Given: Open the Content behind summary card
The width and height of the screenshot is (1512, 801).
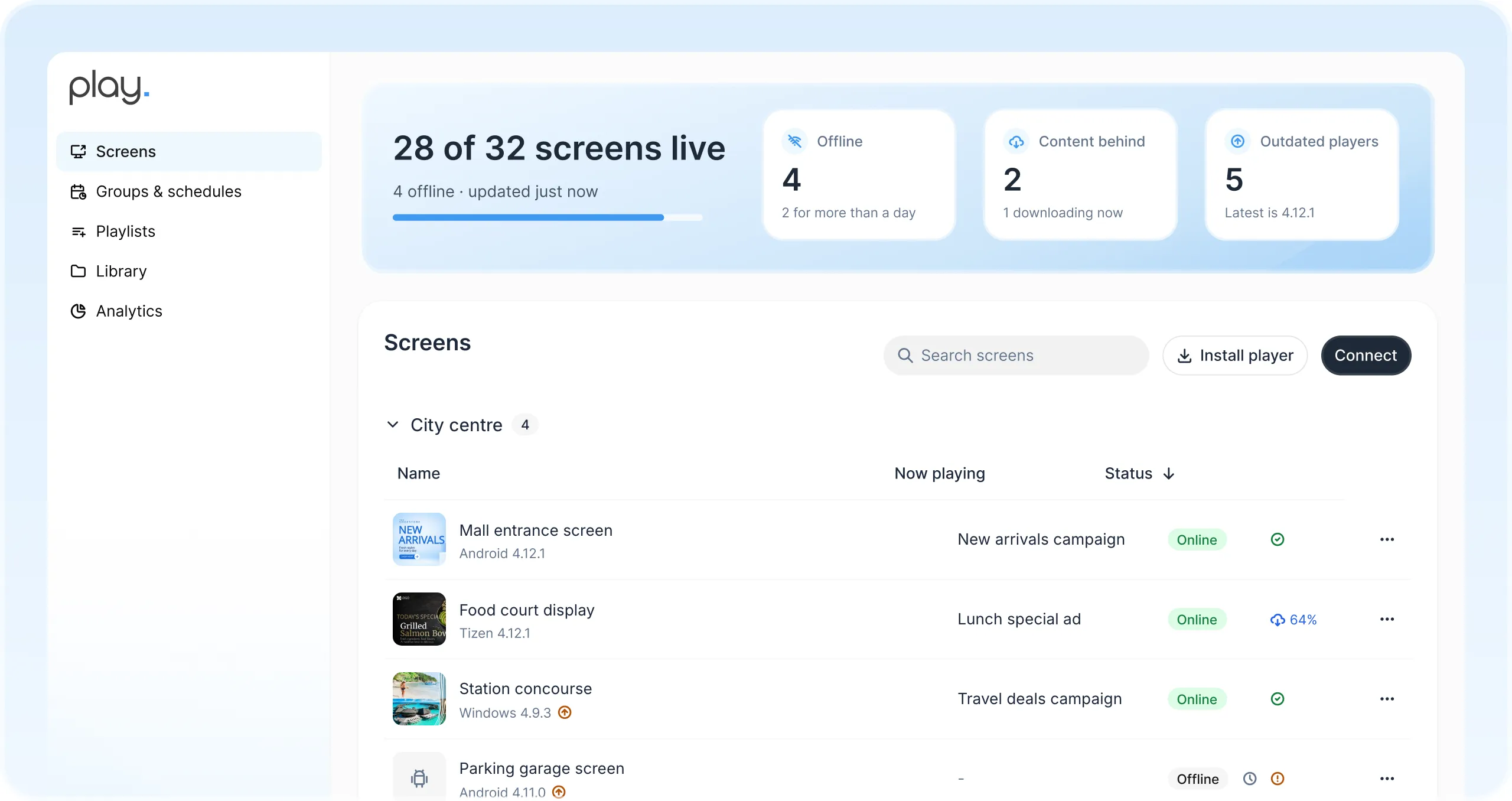Looking at the screenshot, I should [1080, 175].
